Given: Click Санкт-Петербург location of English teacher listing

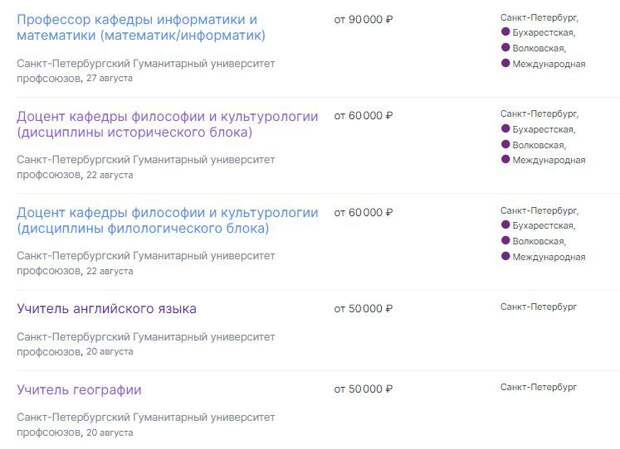Looking at the screenshot, I should pyautogui.click(x=538, y=307).
